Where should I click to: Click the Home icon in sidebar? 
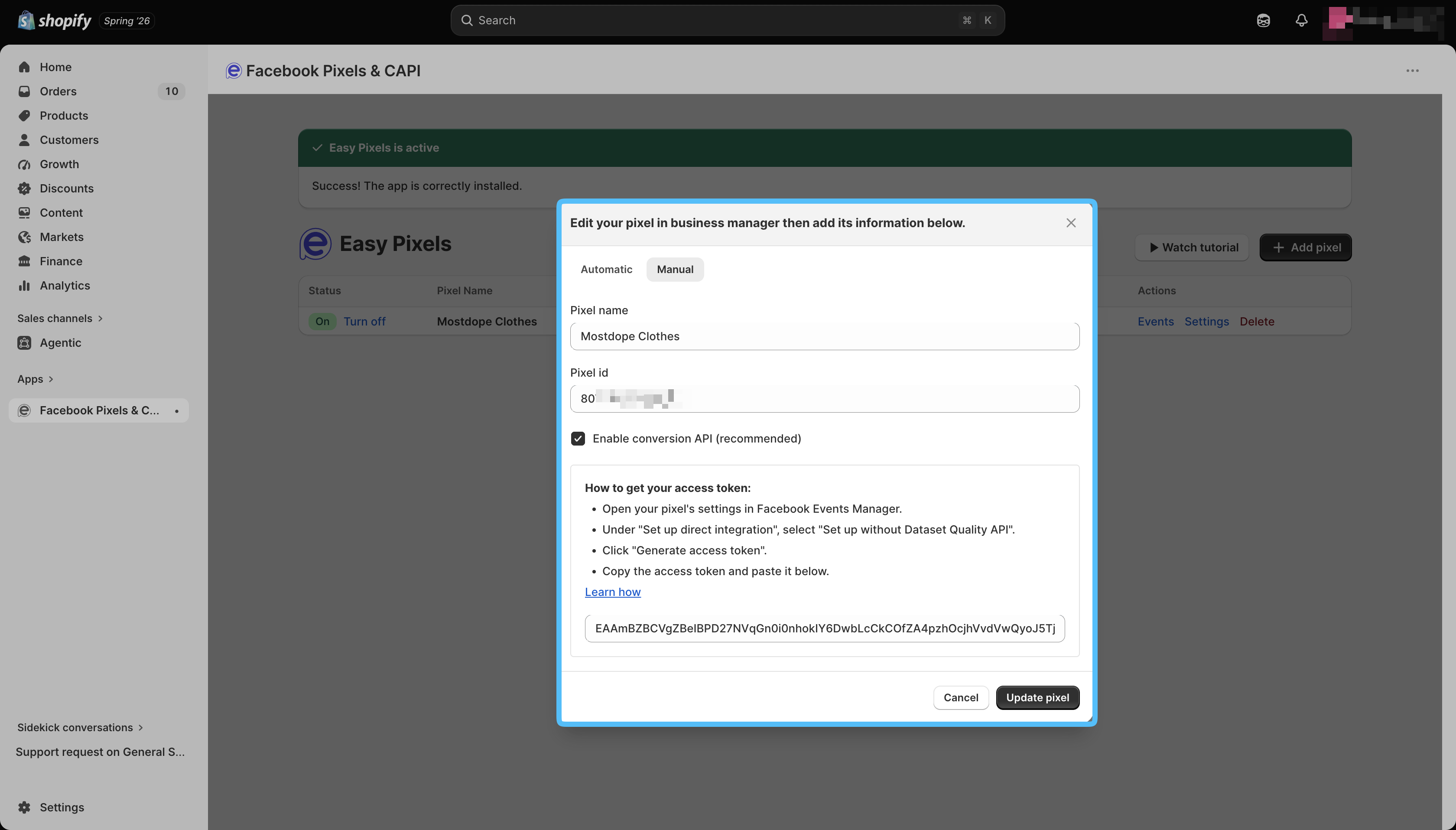click(x=24, y=67)
